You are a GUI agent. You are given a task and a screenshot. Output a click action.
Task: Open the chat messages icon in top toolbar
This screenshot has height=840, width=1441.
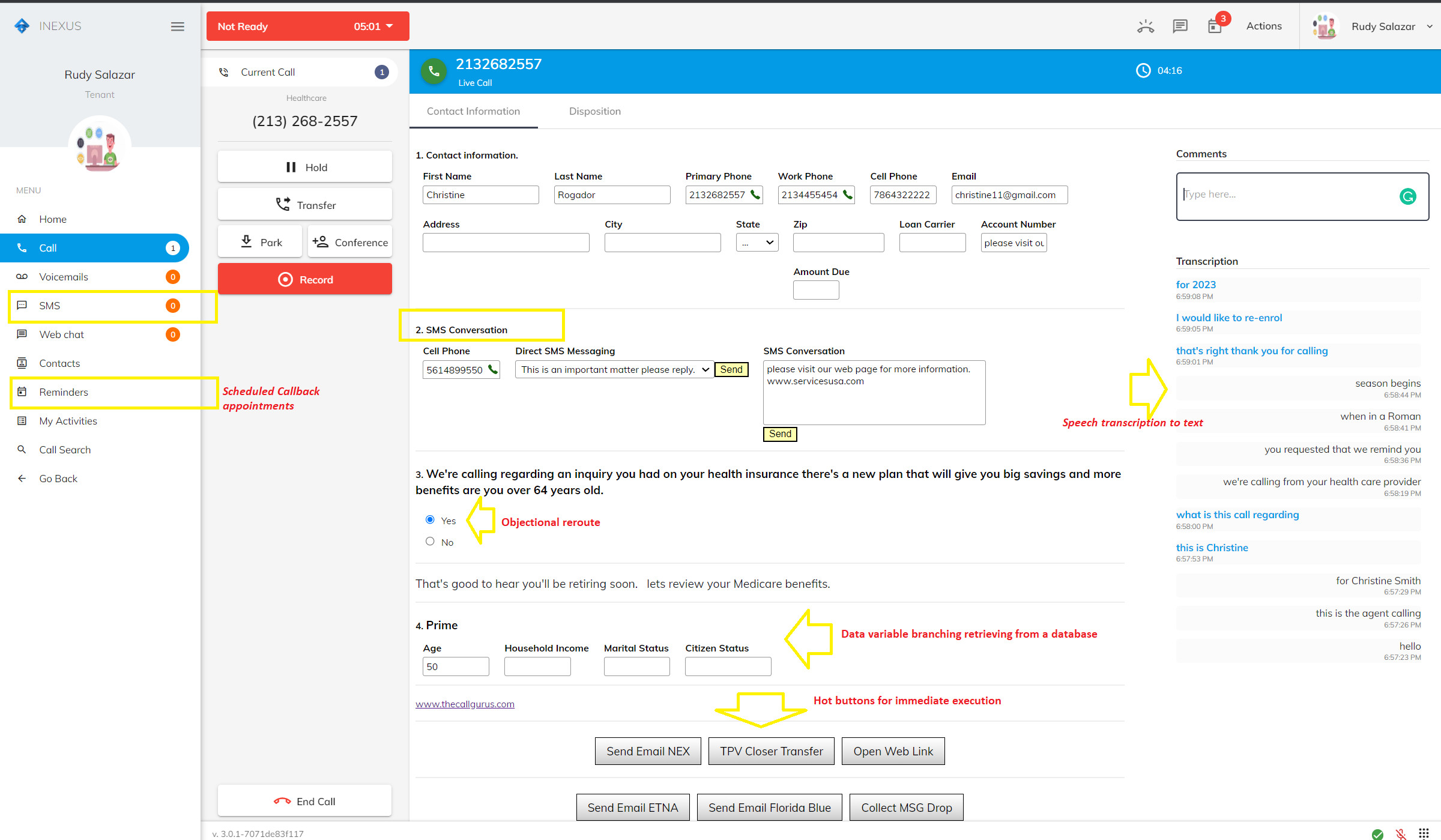pyautogui.click(x=1180, y=26)
